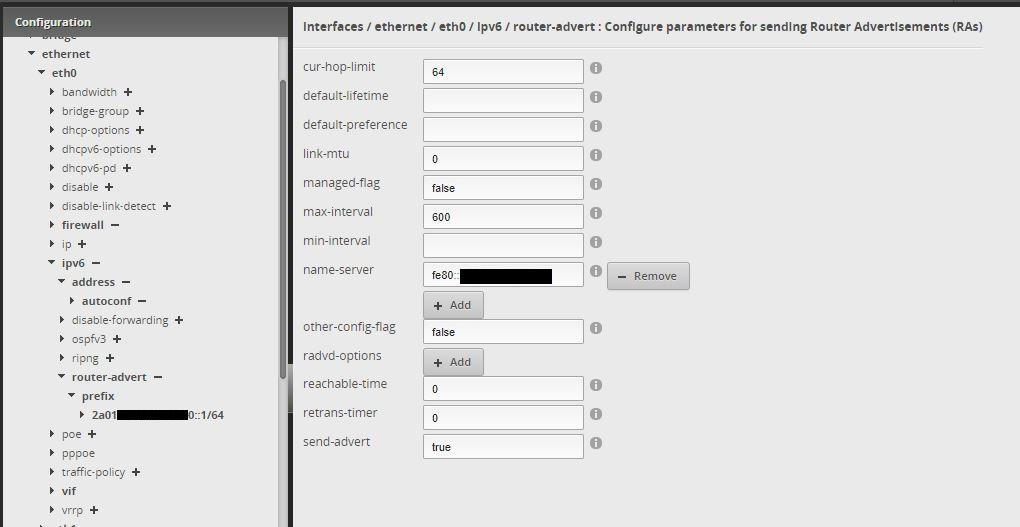The height and width of the screenshot is (527, 1020).
Task: Open the prefix 2a01 ::1/64 entry
Action: pos(157,415)
